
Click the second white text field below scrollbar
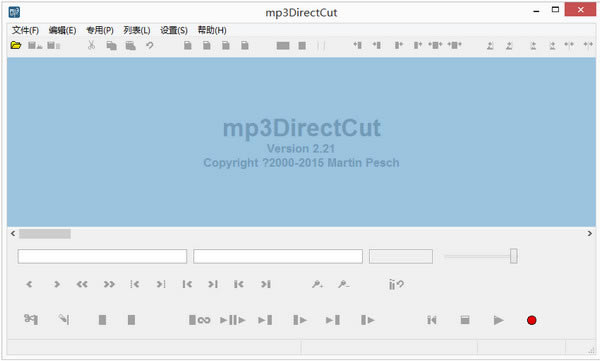(278, 256)
